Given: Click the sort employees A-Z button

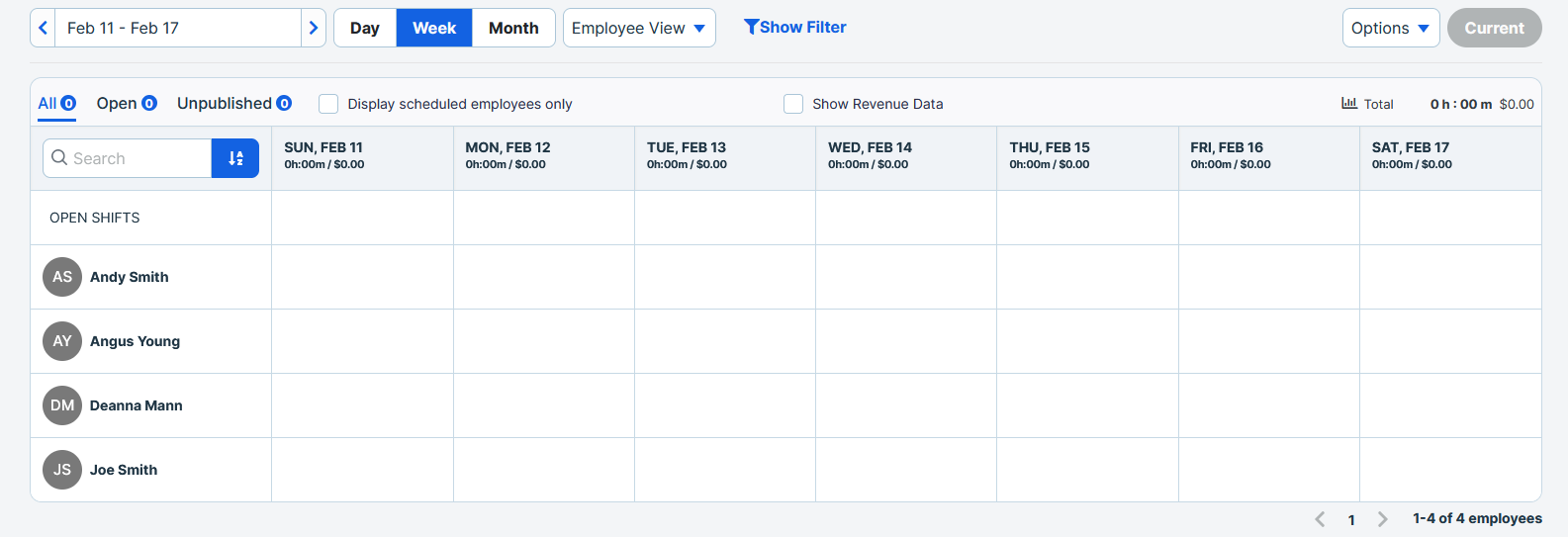Looking at the screenshot, I should pos(235,158).
